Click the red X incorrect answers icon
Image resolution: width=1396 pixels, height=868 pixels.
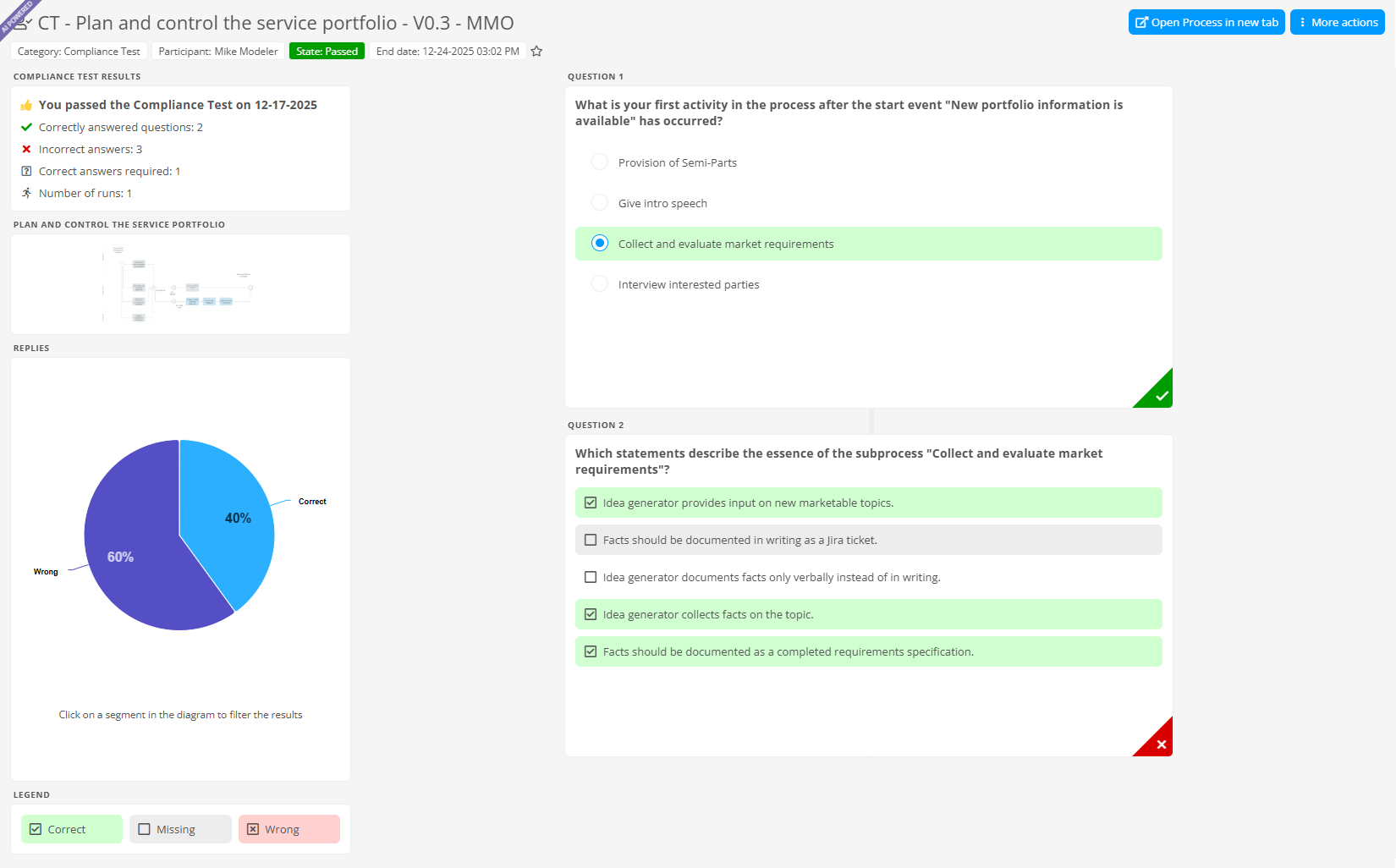click(x=26, y=150)
